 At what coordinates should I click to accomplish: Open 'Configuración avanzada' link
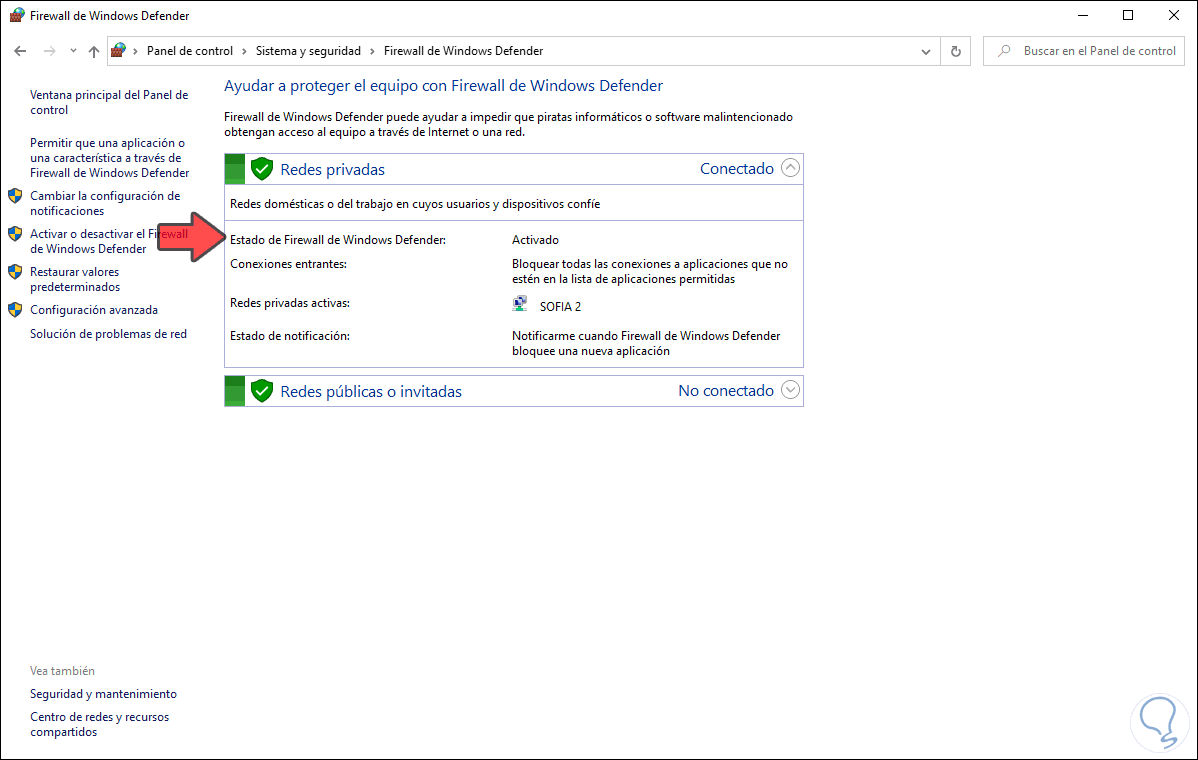[x=94, y=310]
